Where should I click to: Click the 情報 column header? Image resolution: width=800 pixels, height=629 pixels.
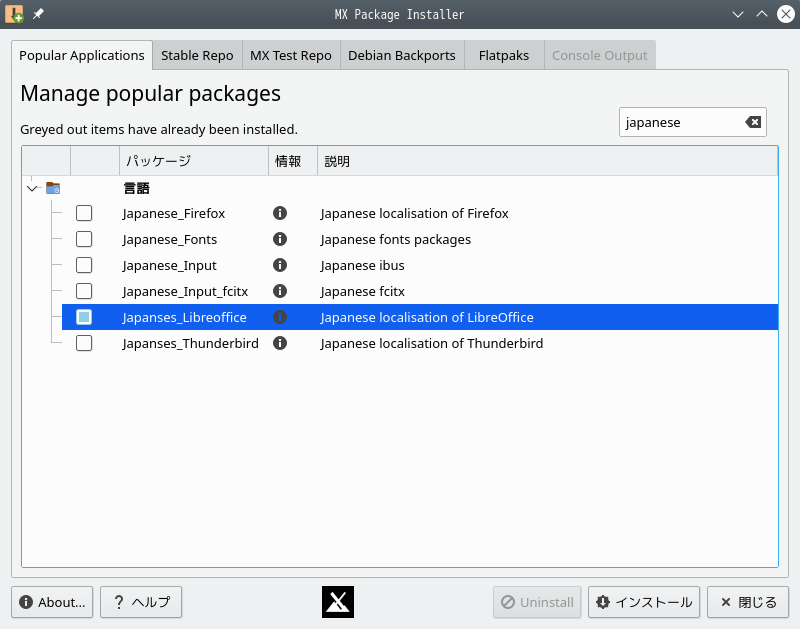(293, 161)
